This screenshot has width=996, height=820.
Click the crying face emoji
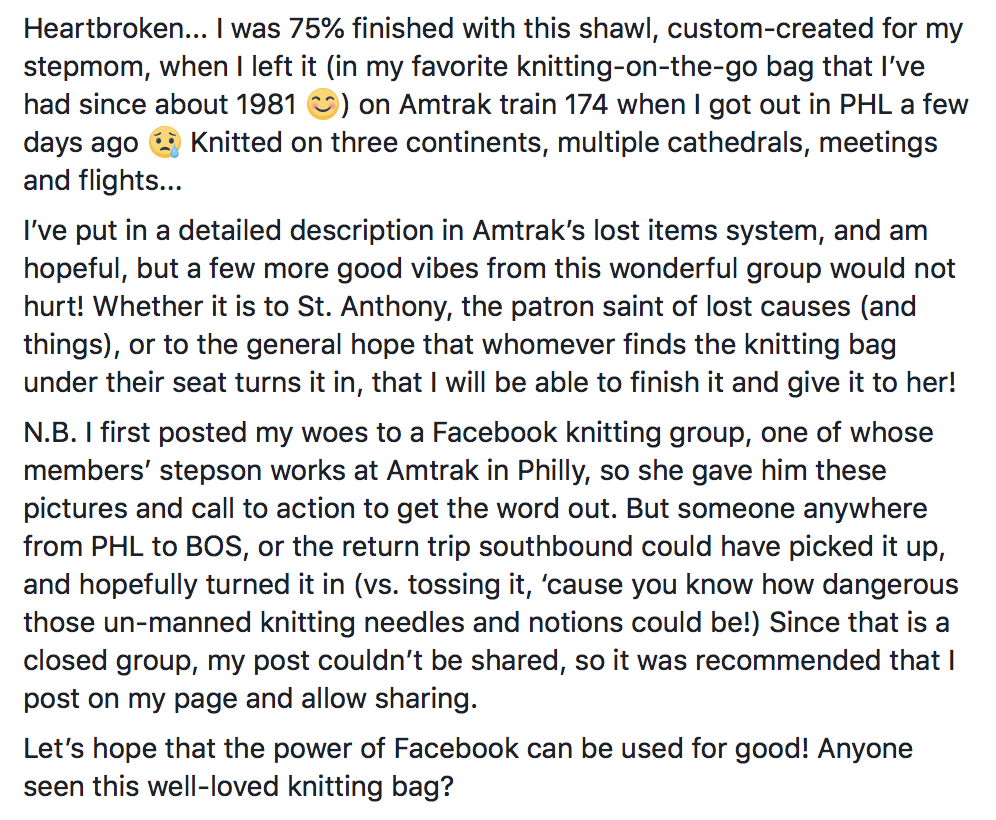pyautogui.click(x=164, y=144)
